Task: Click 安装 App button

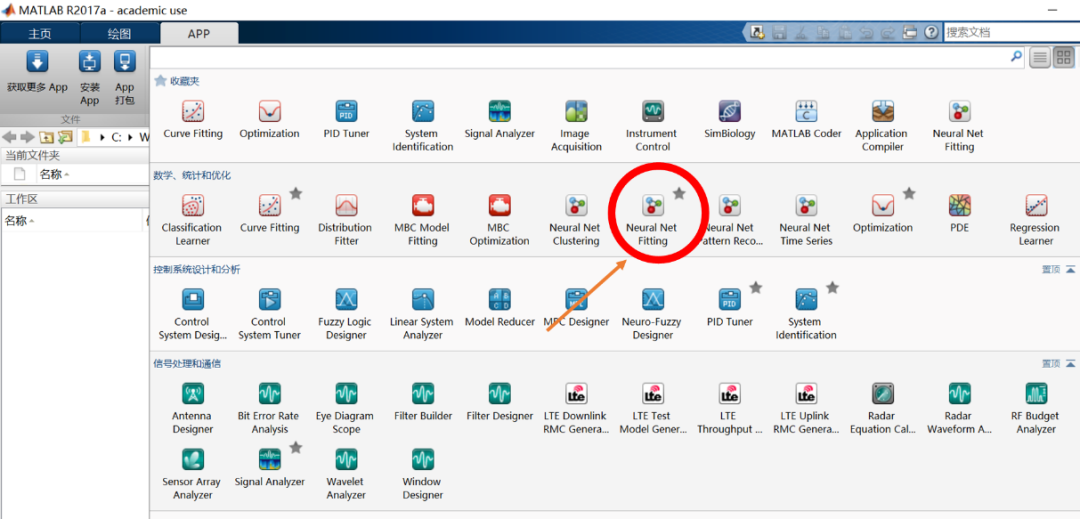Action: pos(90,78)
